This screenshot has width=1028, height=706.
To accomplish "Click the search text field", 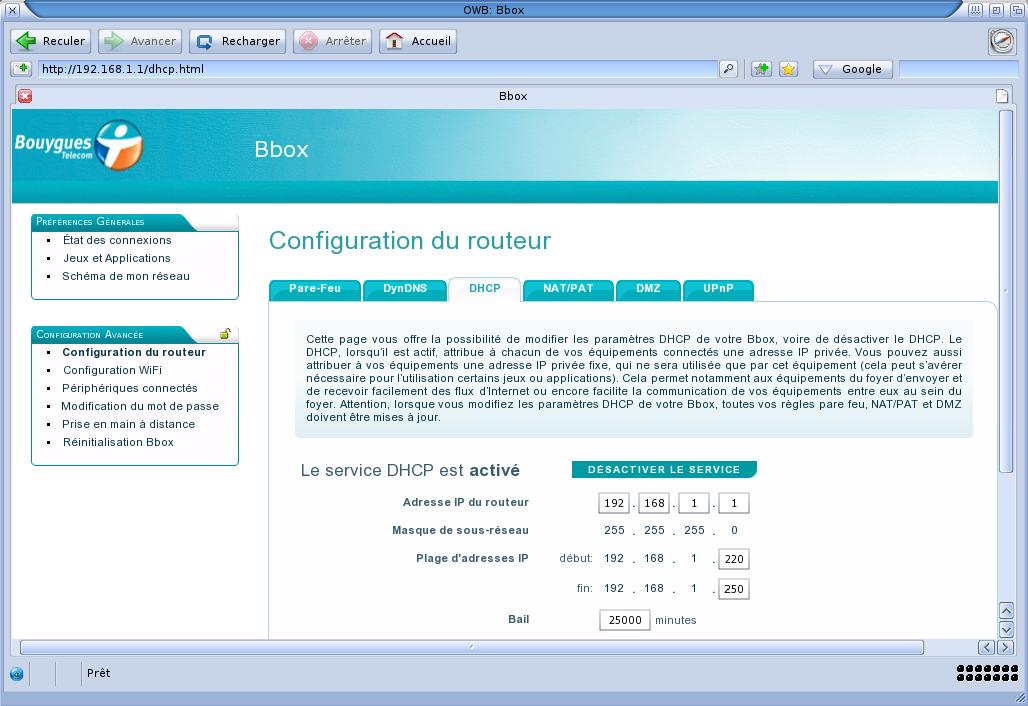I will point(957,69).
